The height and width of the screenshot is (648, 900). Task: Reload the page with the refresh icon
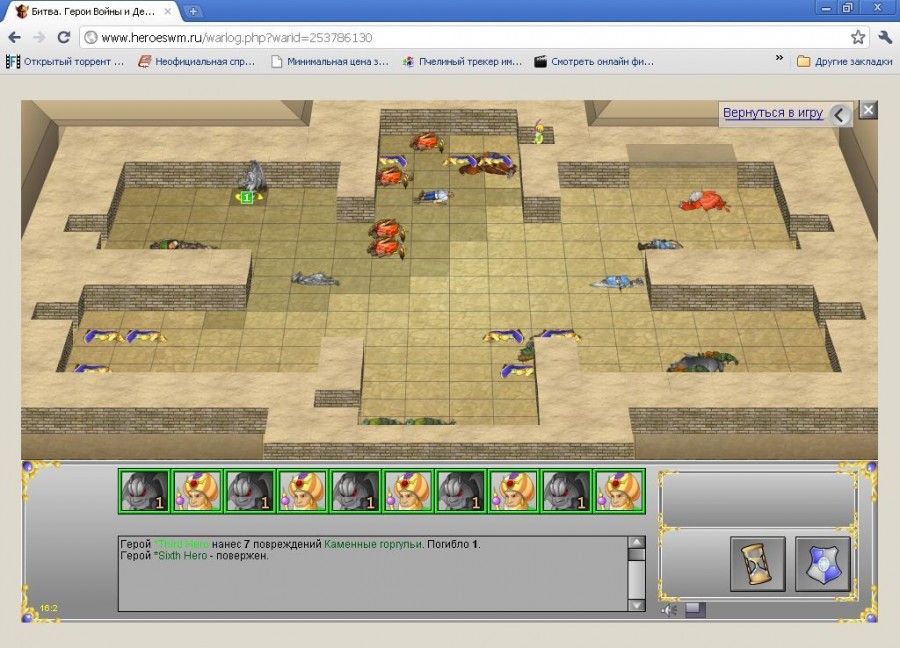click(x=64, y=38)
